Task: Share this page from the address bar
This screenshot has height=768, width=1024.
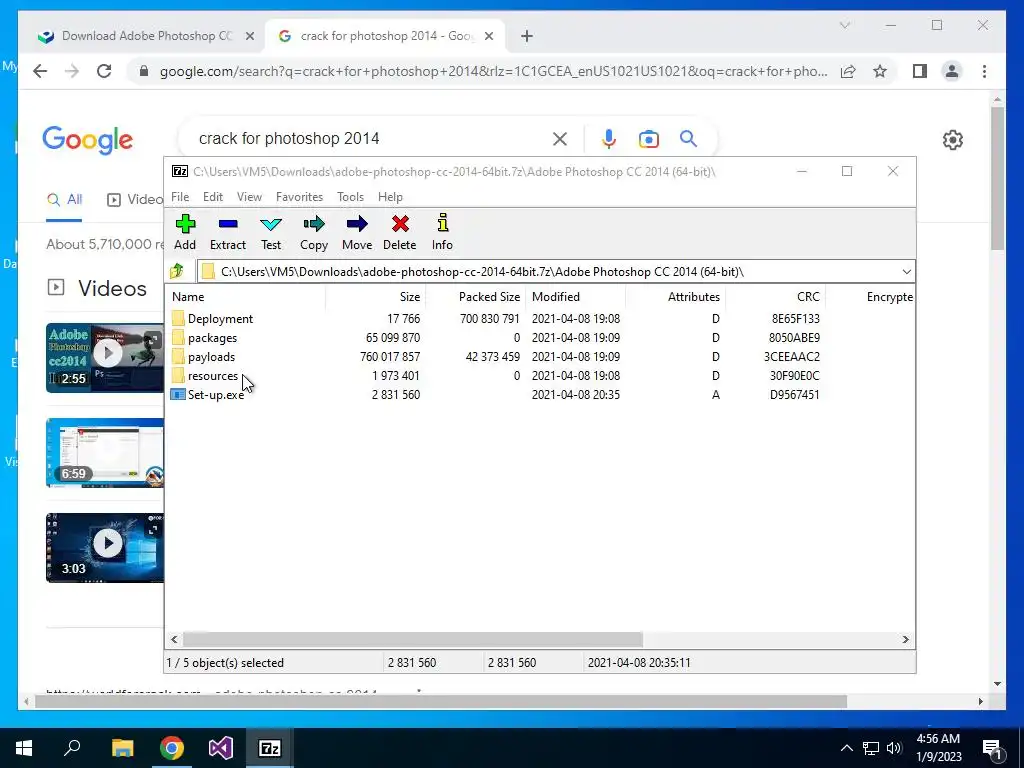Action: click(x=848, y=71)
